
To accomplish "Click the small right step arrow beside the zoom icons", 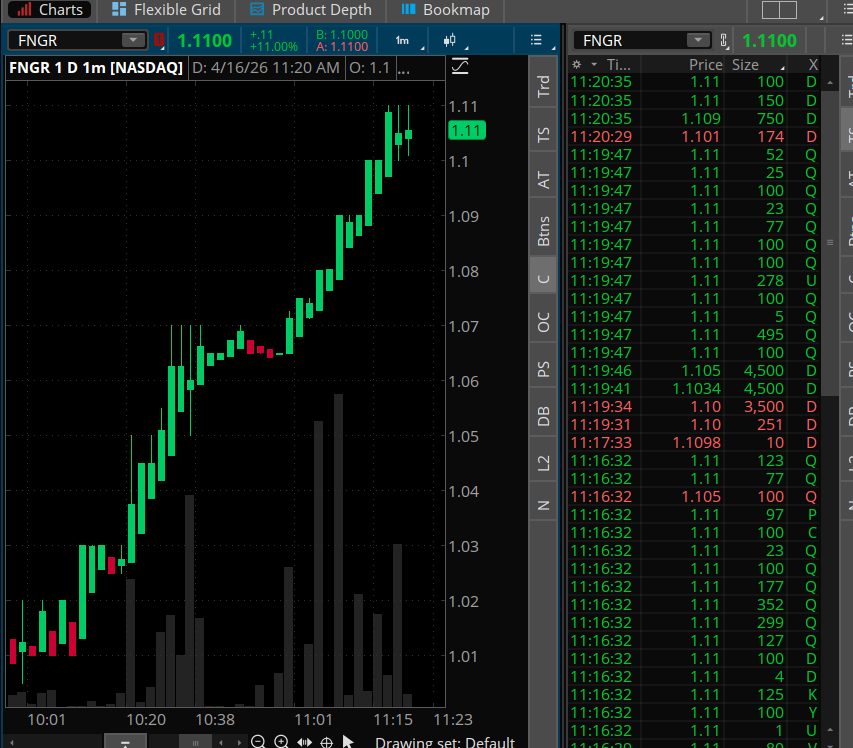I will coord(239,743).
